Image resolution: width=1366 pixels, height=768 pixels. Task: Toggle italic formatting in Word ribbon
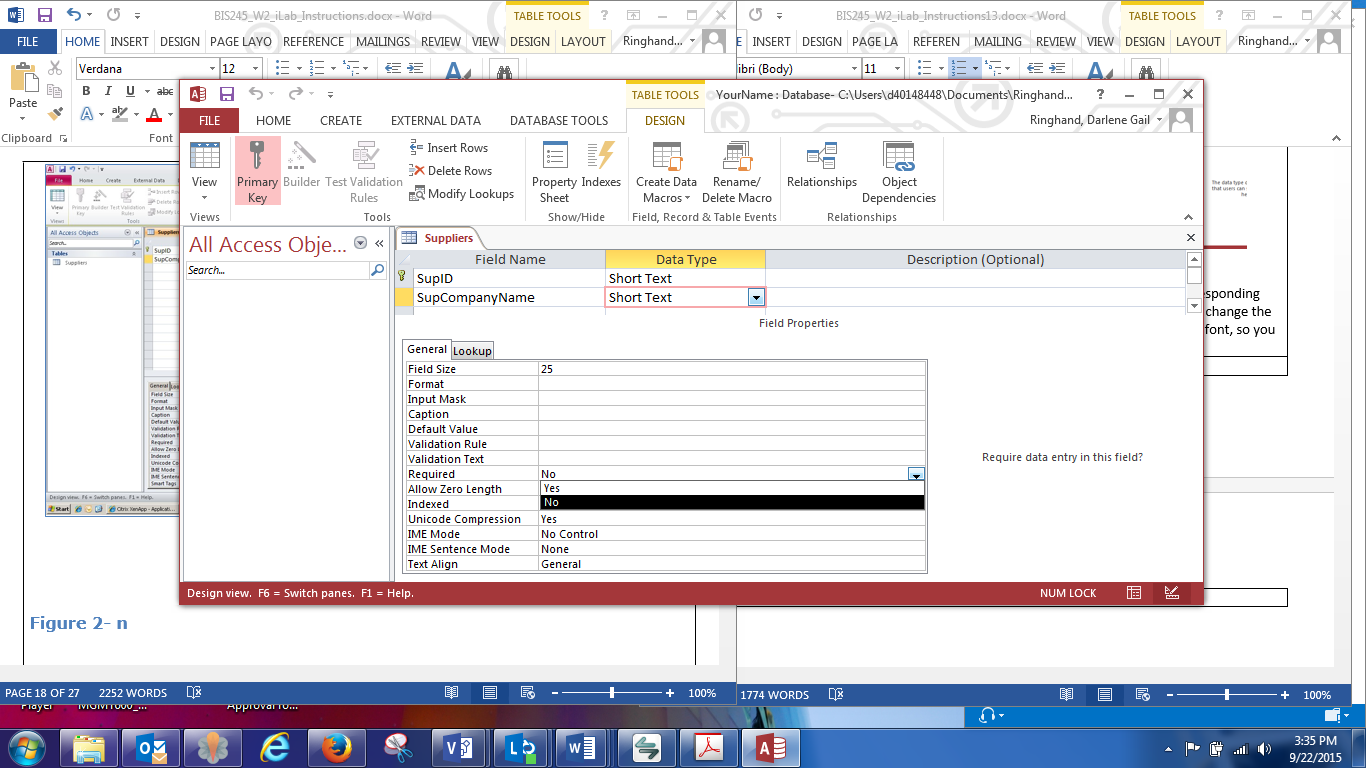tap(104, 91)
